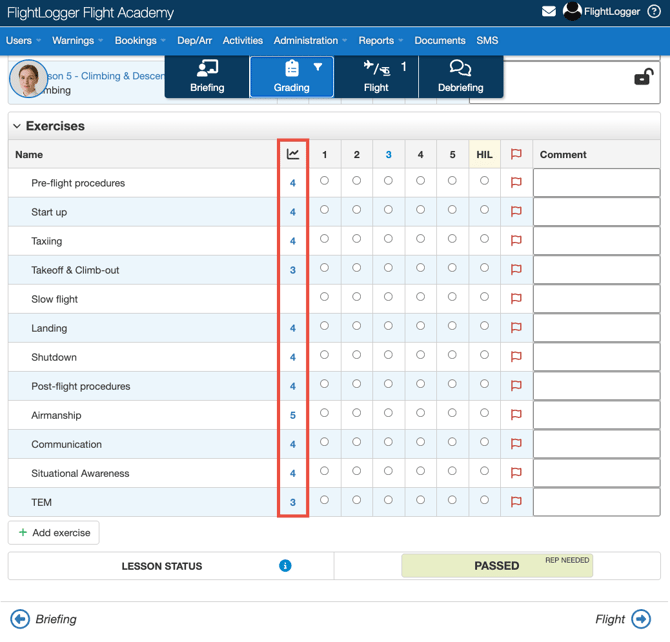670x642 pixels.
Task: Flag the TEM exercise row
Action: [516, 502]
